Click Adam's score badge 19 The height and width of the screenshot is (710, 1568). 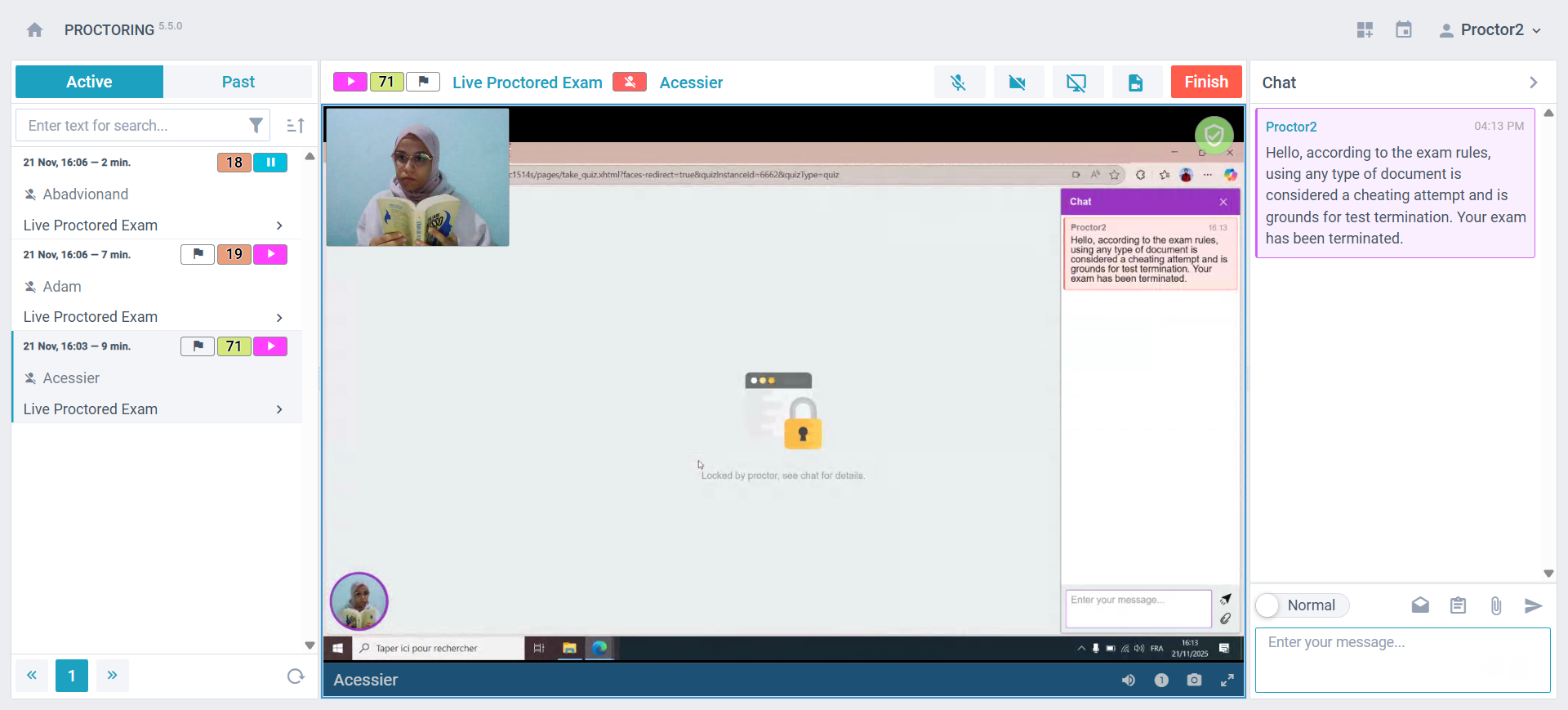(234, 254)
